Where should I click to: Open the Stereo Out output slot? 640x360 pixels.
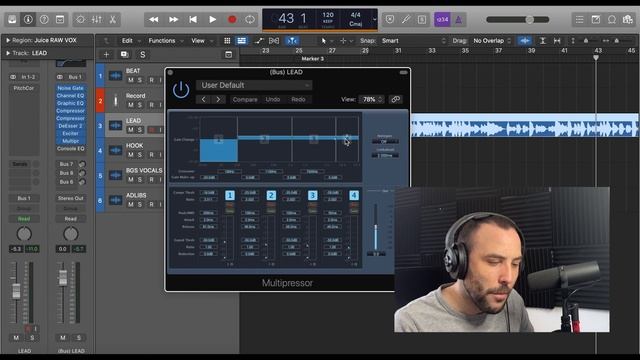tap(71, 198)
